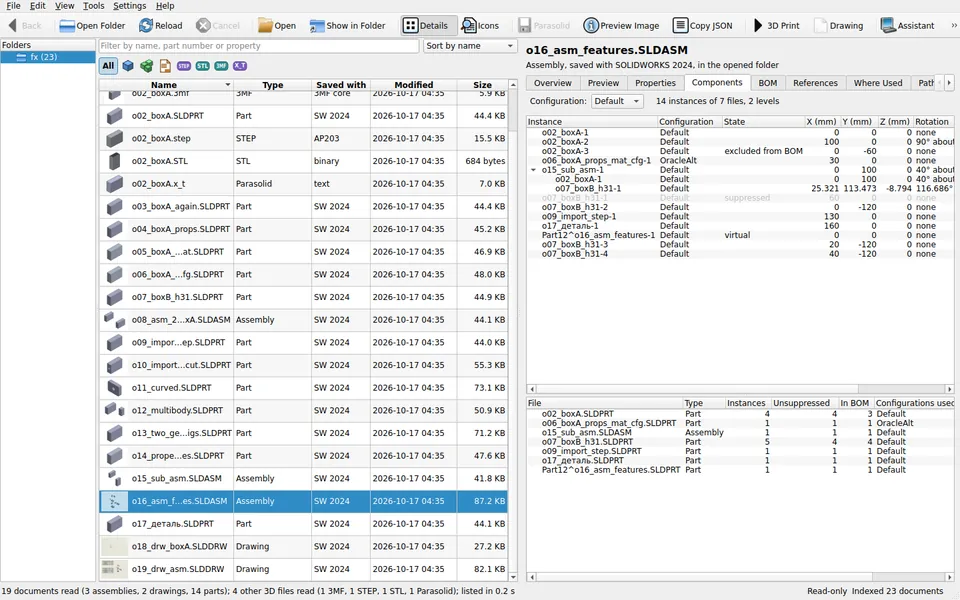Click thumbnail of o19_drw_asm.SLDDRW row
Image resolution: width=960 pixels, height=600 pixels.
pos(114,569)
